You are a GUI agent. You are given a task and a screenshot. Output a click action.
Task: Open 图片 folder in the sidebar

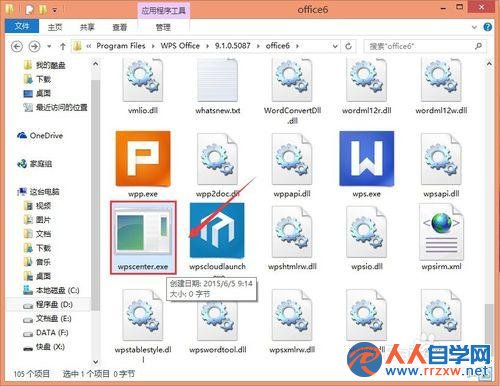(x=37, y=220)
